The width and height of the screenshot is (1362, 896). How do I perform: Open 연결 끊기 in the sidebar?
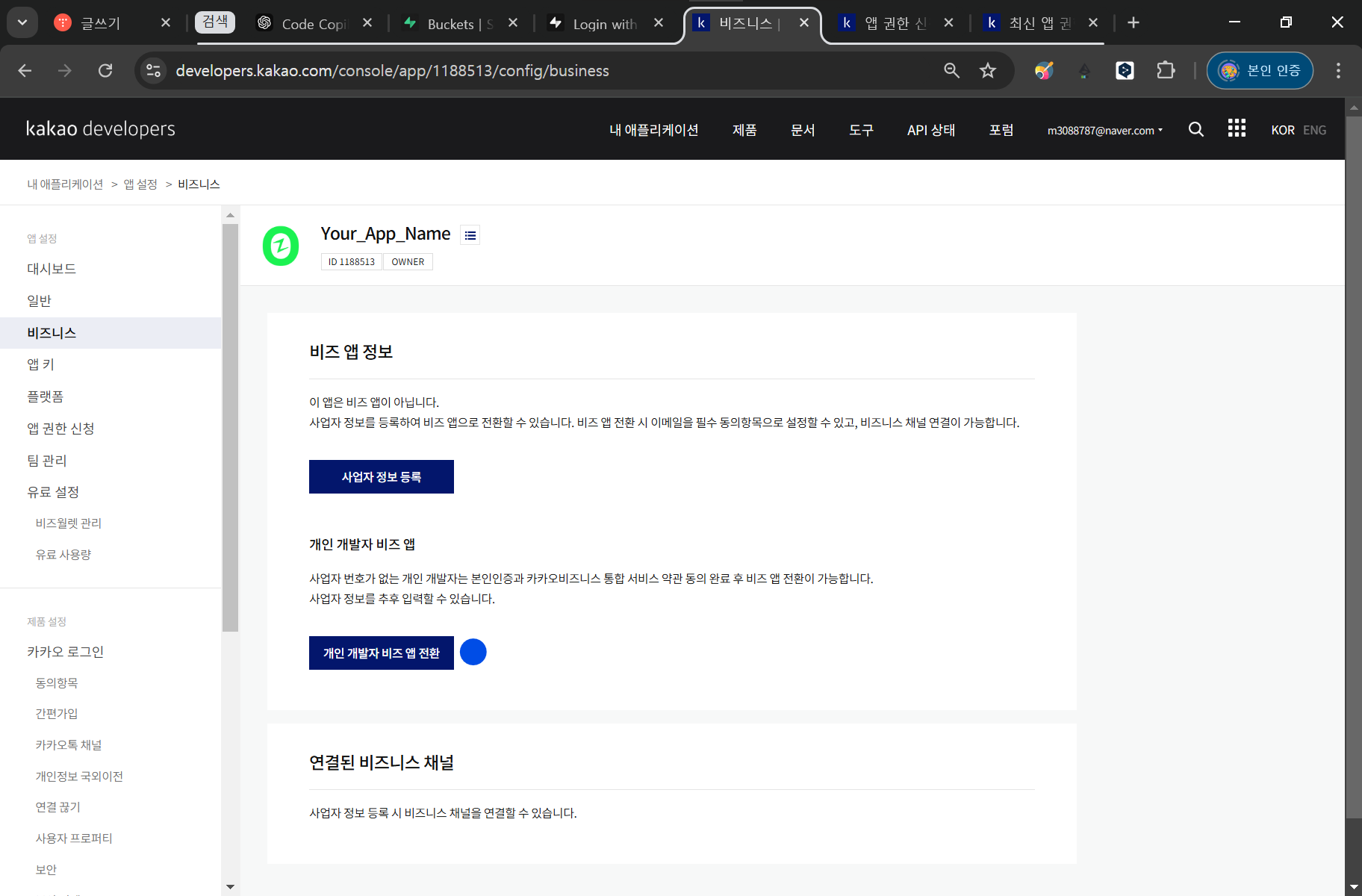point(57,807)
